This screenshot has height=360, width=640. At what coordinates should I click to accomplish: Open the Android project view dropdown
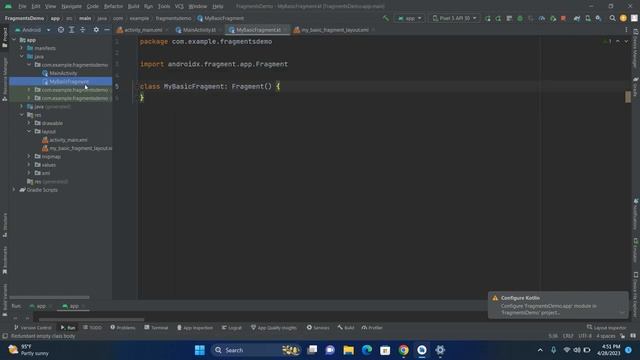[x=33, y=30]
